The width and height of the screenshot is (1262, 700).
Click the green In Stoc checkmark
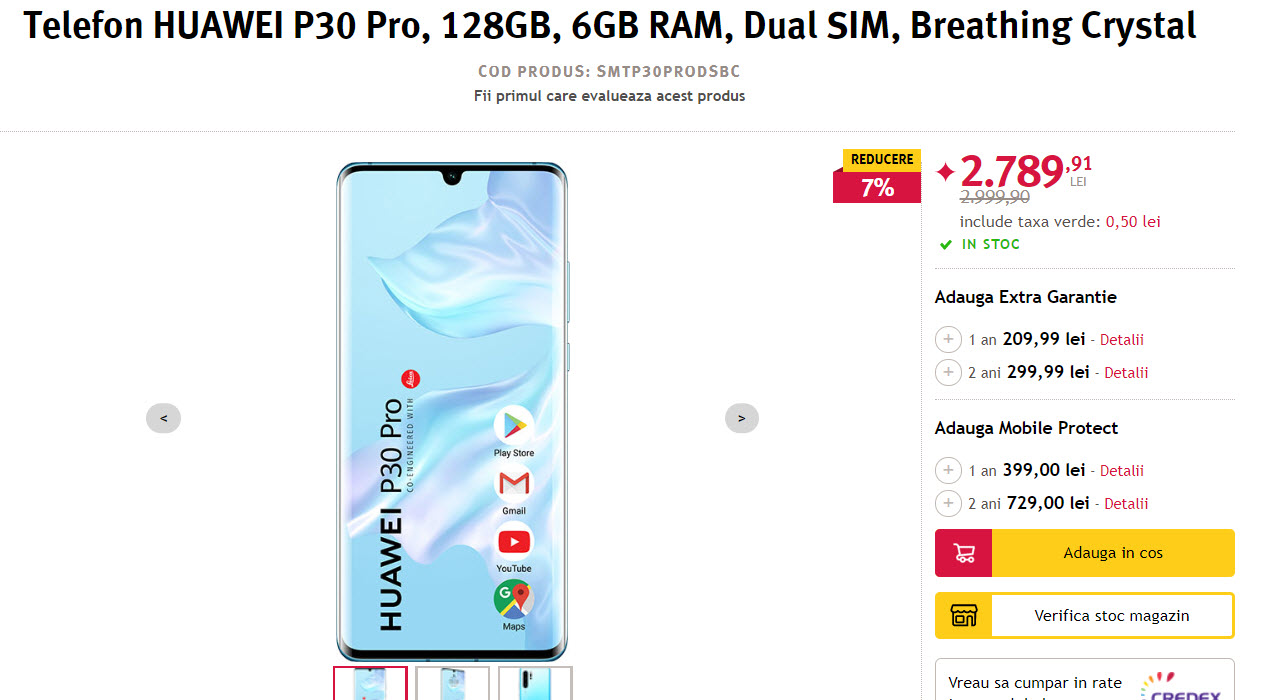[x=946, y=244]
